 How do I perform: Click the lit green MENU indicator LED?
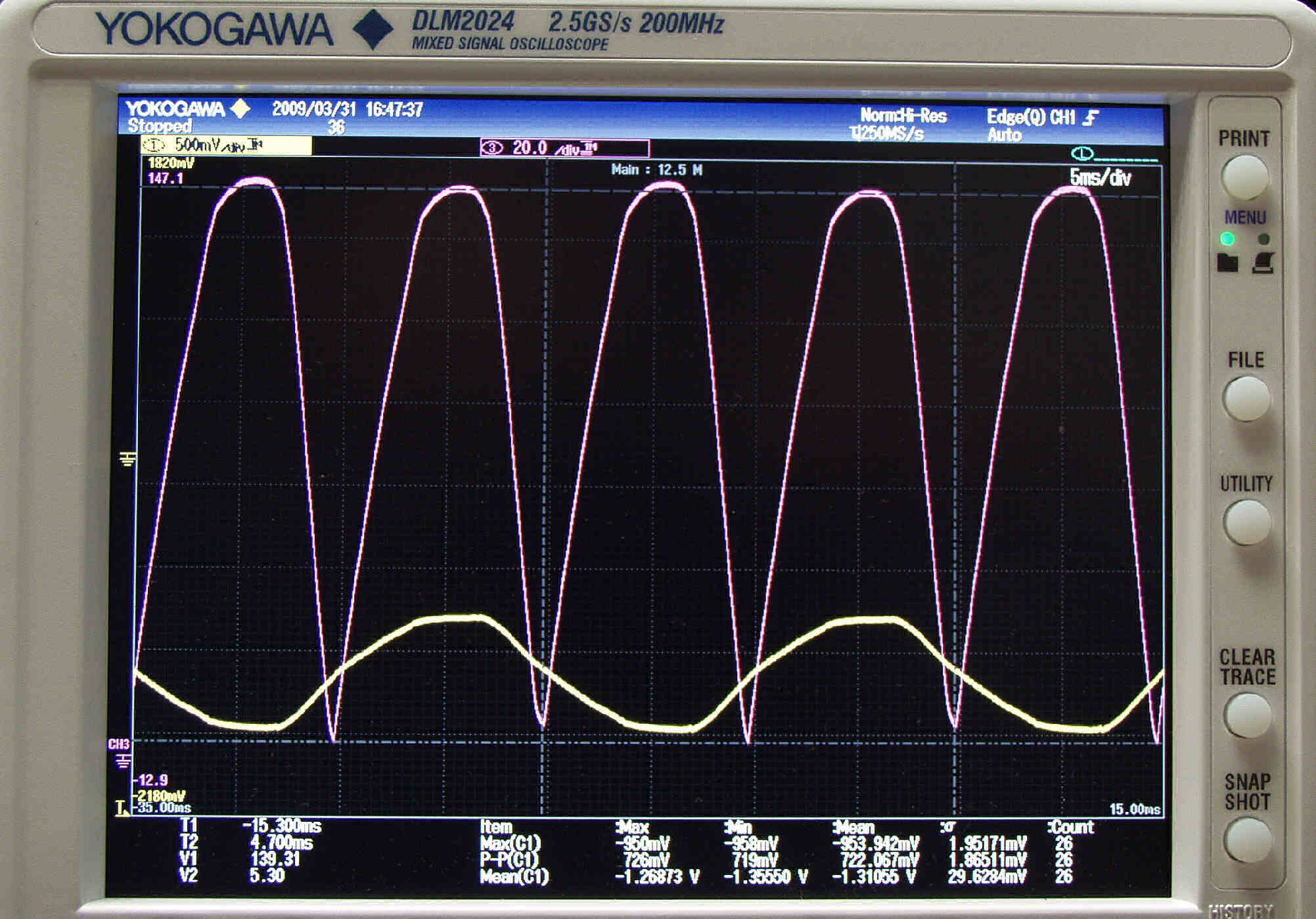(x=1227, y=238)
